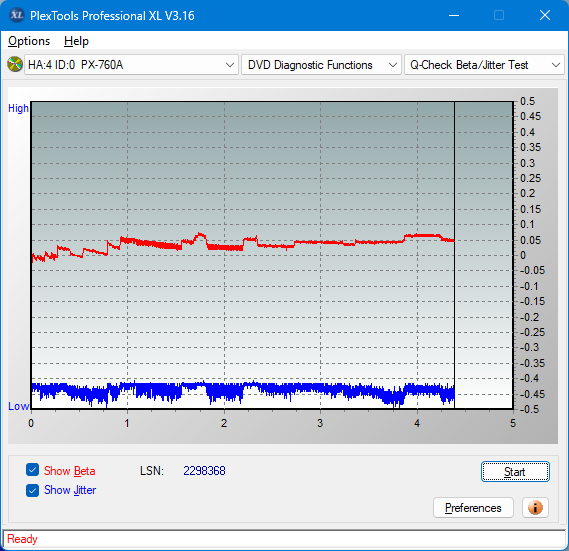Click the Low label on graph axis
Viewport: 569px width, 551px height.
pos(19,406)
